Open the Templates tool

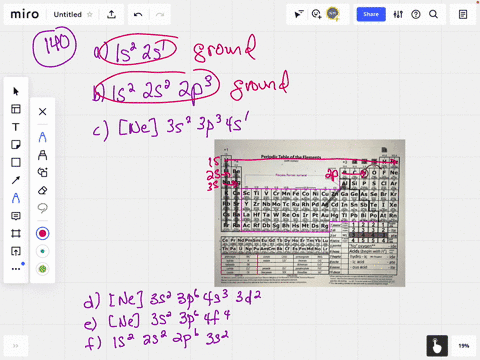tap(16, 109)
